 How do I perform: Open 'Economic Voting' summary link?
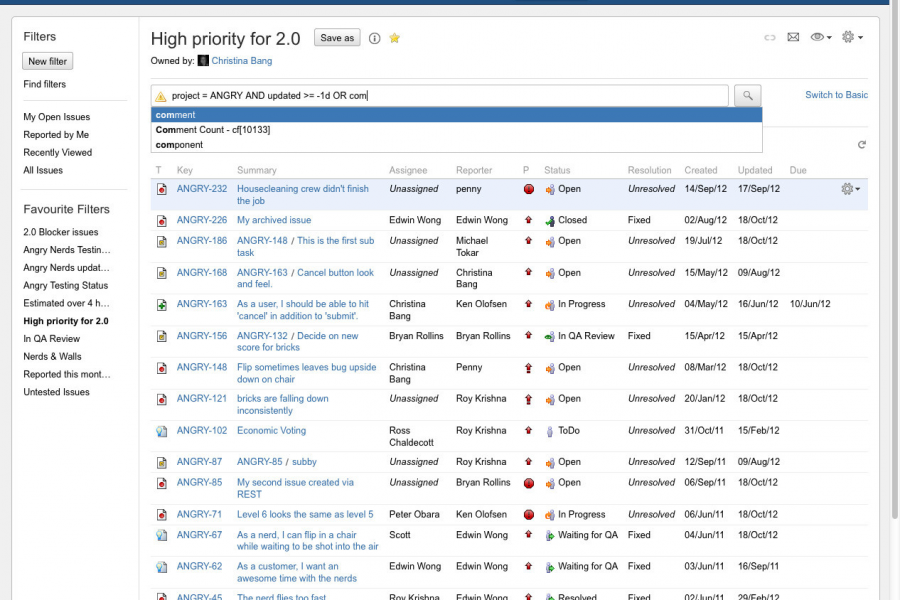point(271,431)
